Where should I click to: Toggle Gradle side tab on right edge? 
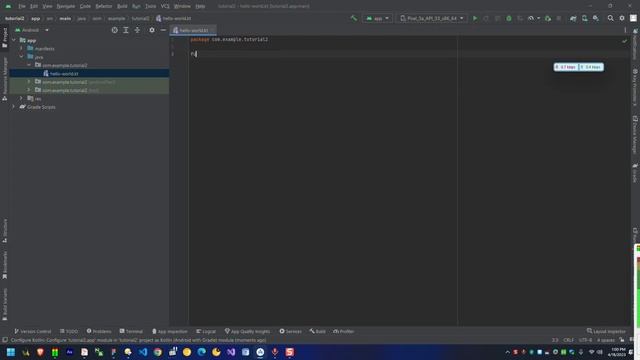coord(635,173)
